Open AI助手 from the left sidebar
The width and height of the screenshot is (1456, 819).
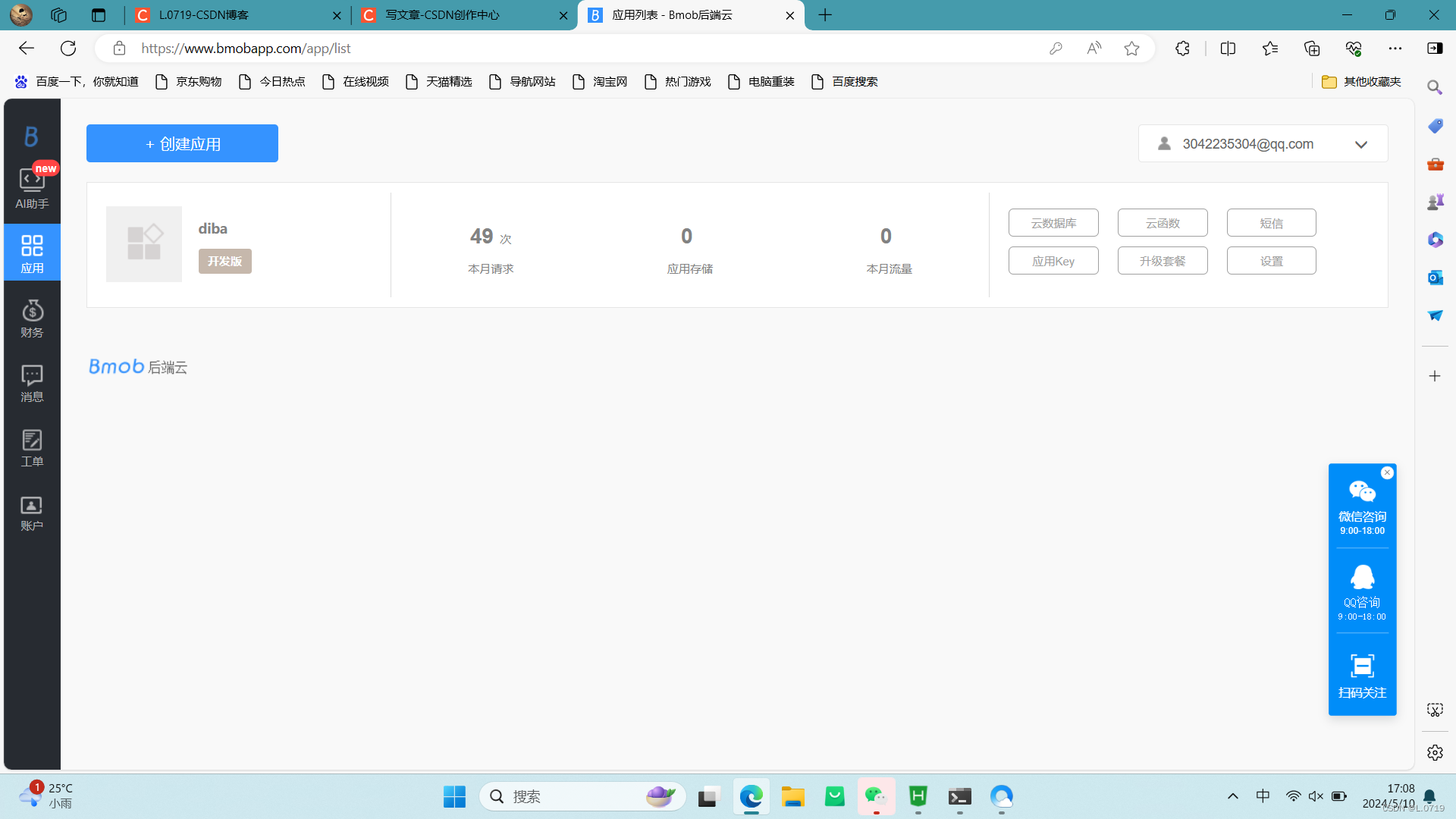(31, 186)
